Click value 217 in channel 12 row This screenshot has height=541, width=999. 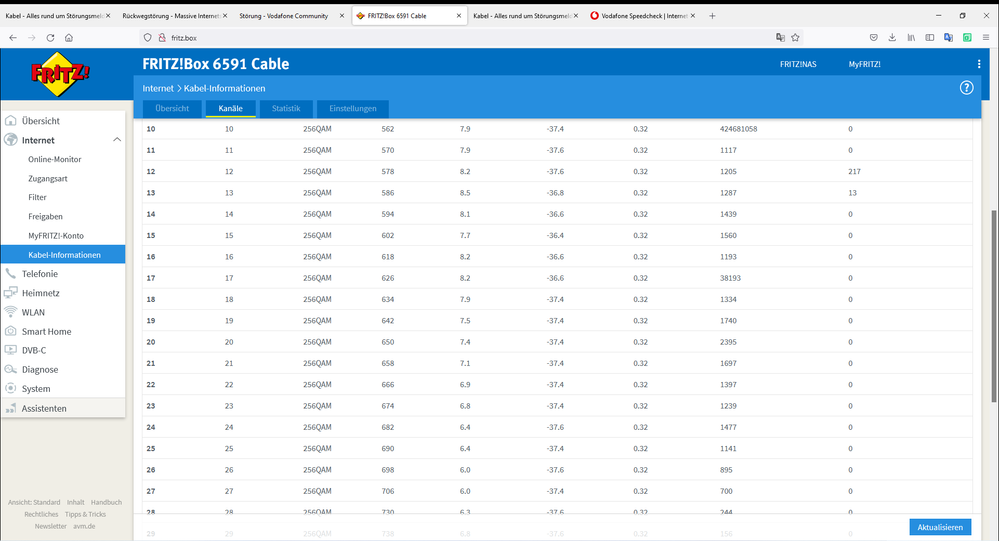854,171
